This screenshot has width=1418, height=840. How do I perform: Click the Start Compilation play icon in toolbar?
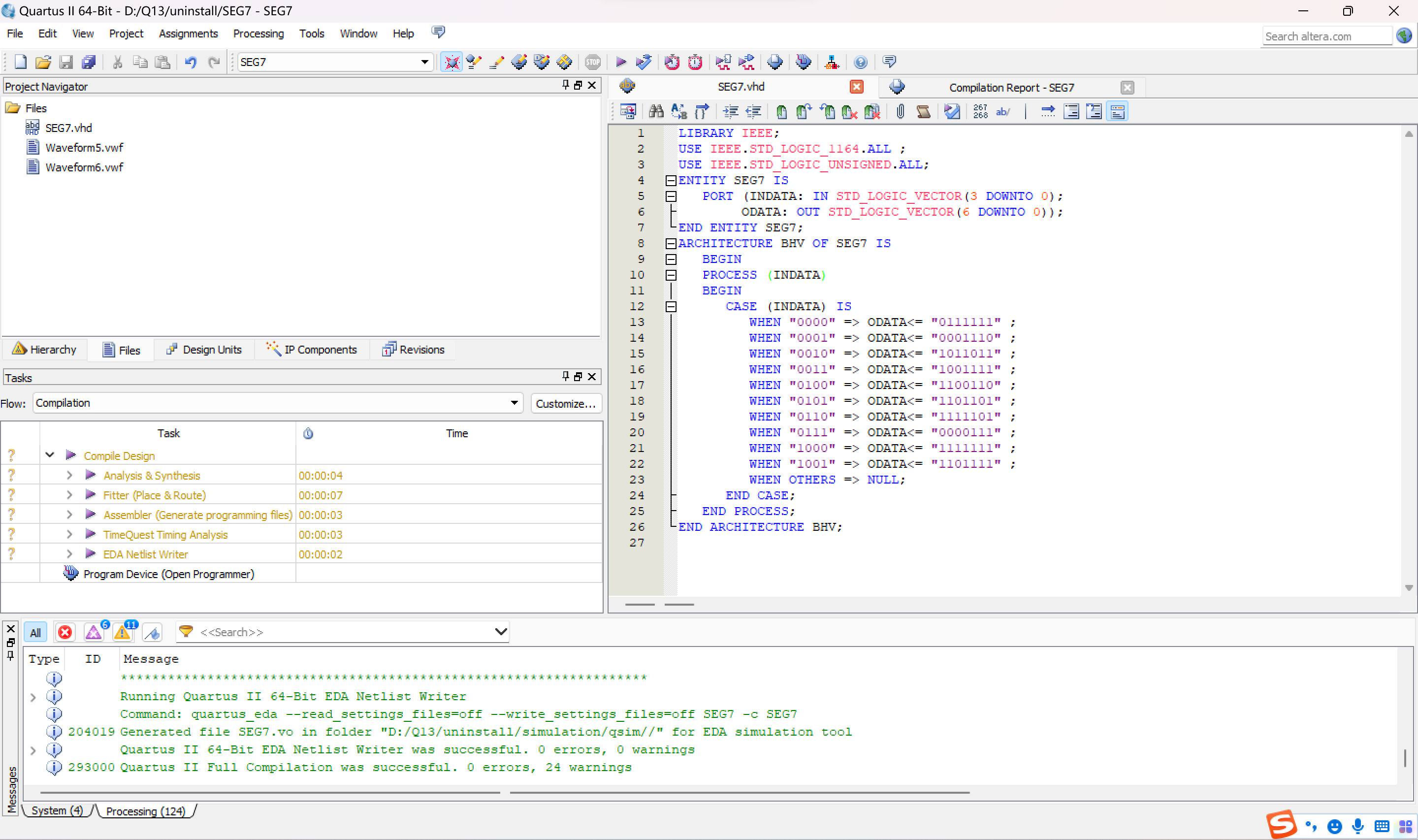point(621,62)
